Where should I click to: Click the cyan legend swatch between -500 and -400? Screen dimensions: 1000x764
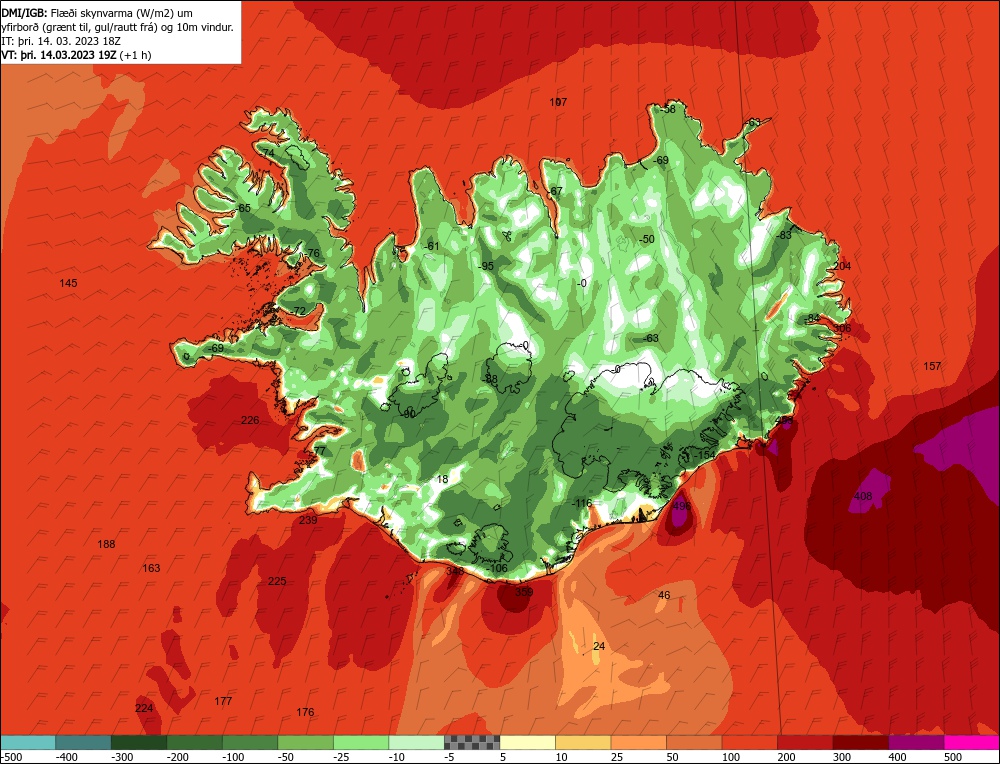pos(28,742)
